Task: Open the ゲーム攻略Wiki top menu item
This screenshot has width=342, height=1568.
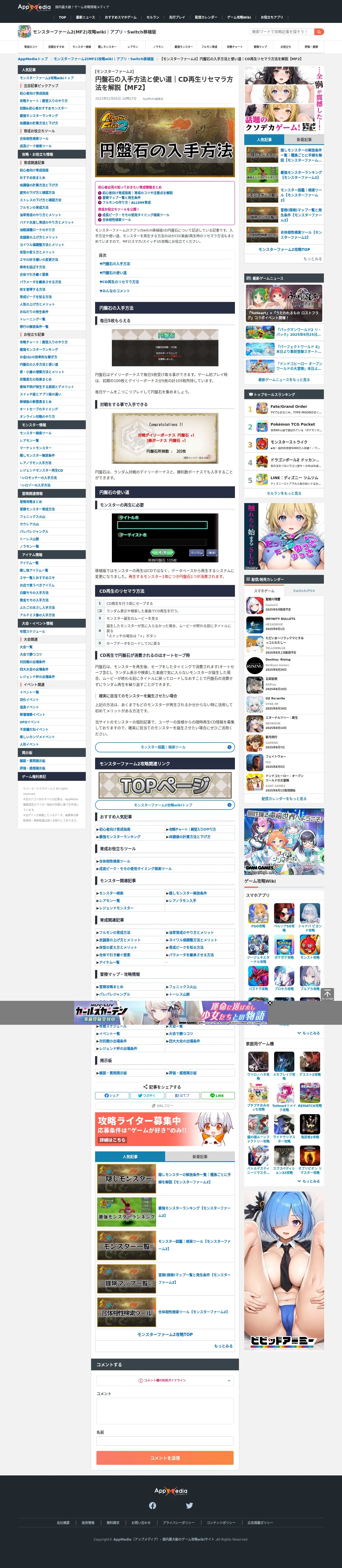Action: (239, 17)
